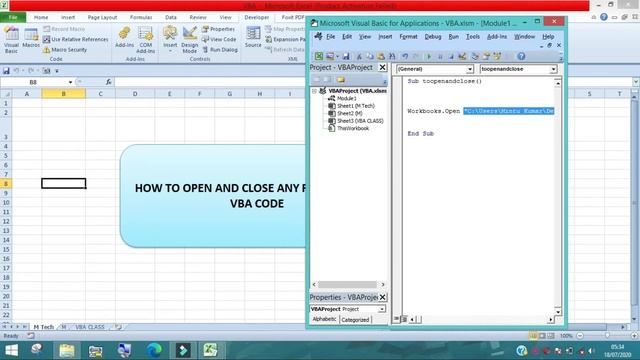Open the Debug menu in VBA editor

tap(433, 37)
